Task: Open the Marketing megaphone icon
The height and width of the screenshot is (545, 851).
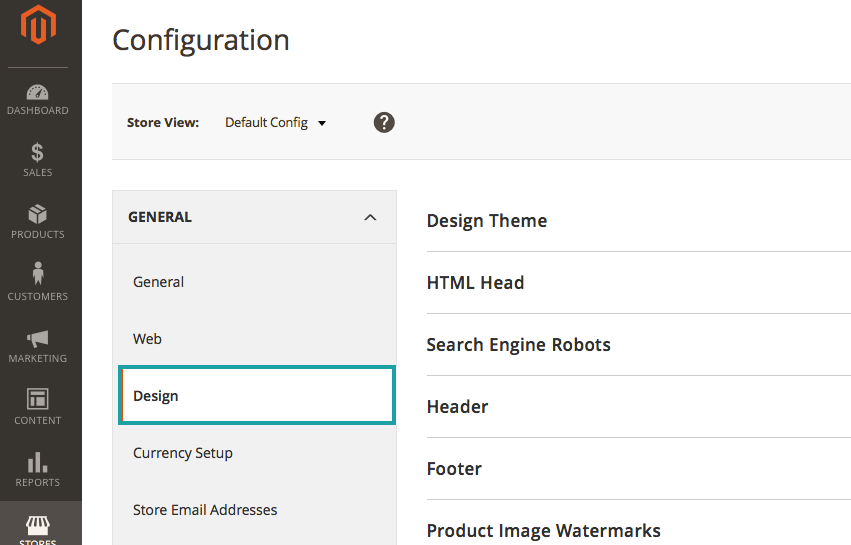Action: 38,338
